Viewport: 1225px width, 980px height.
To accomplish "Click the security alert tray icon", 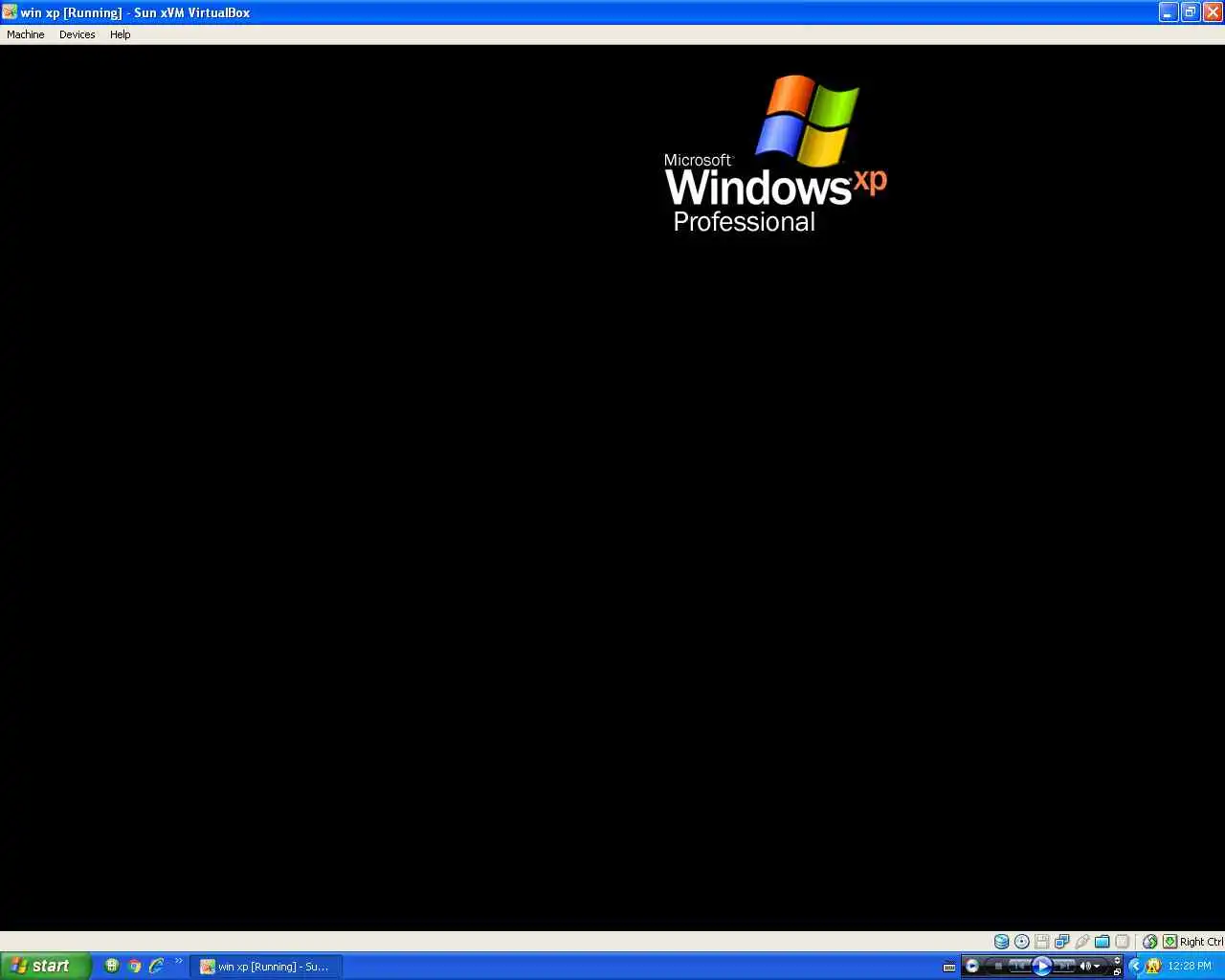I will click(1153, 966).
